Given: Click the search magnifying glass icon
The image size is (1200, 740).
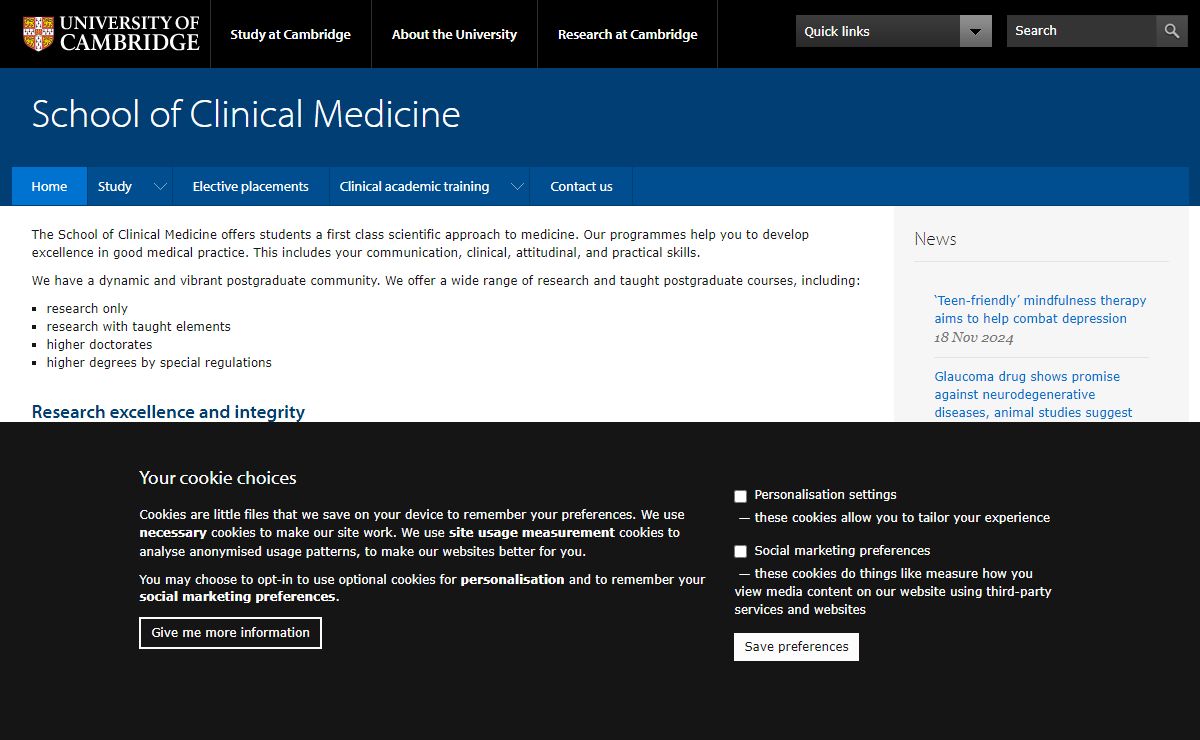Looking at the screenshot, I should (x=1171, y=31).
